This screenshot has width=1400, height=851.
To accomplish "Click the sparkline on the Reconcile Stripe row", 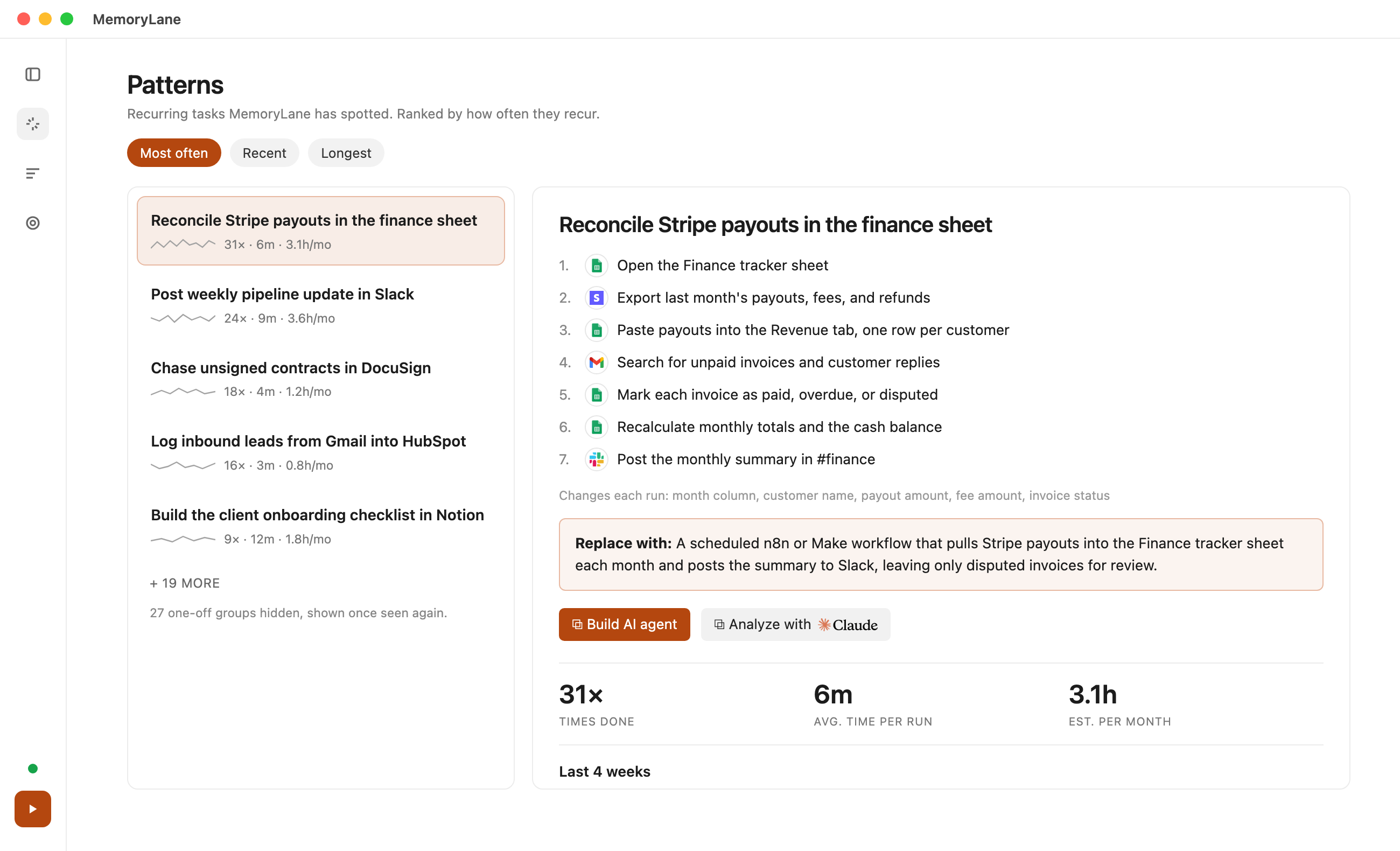I will coord(183,245).
